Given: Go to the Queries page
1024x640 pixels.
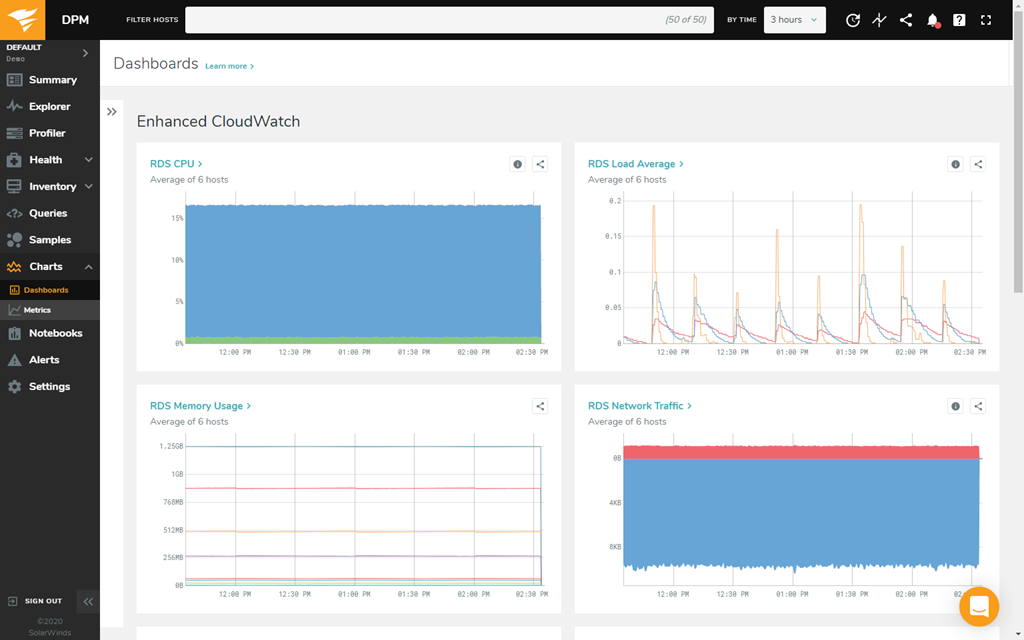Looking at the screenshot, I should click(48, 213).
